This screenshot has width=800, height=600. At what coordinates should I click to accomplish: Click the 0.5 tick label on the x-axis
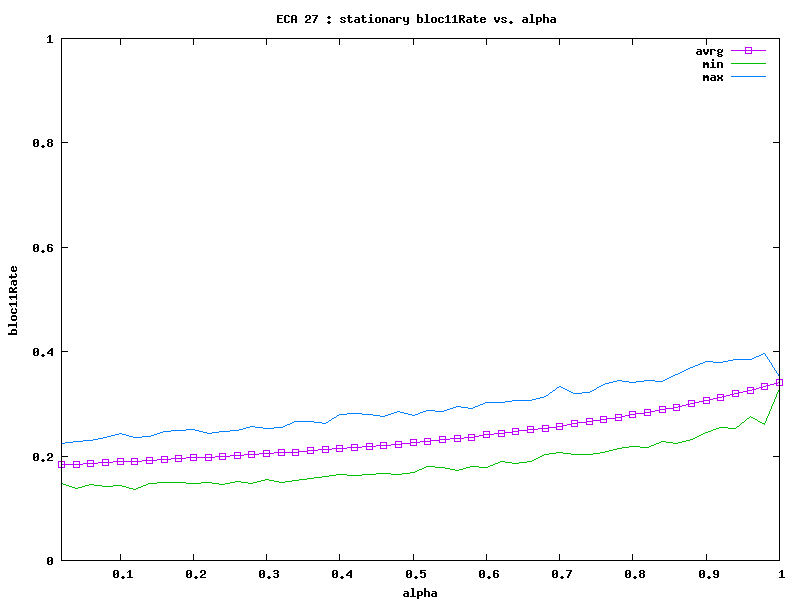tap(413, 575)
